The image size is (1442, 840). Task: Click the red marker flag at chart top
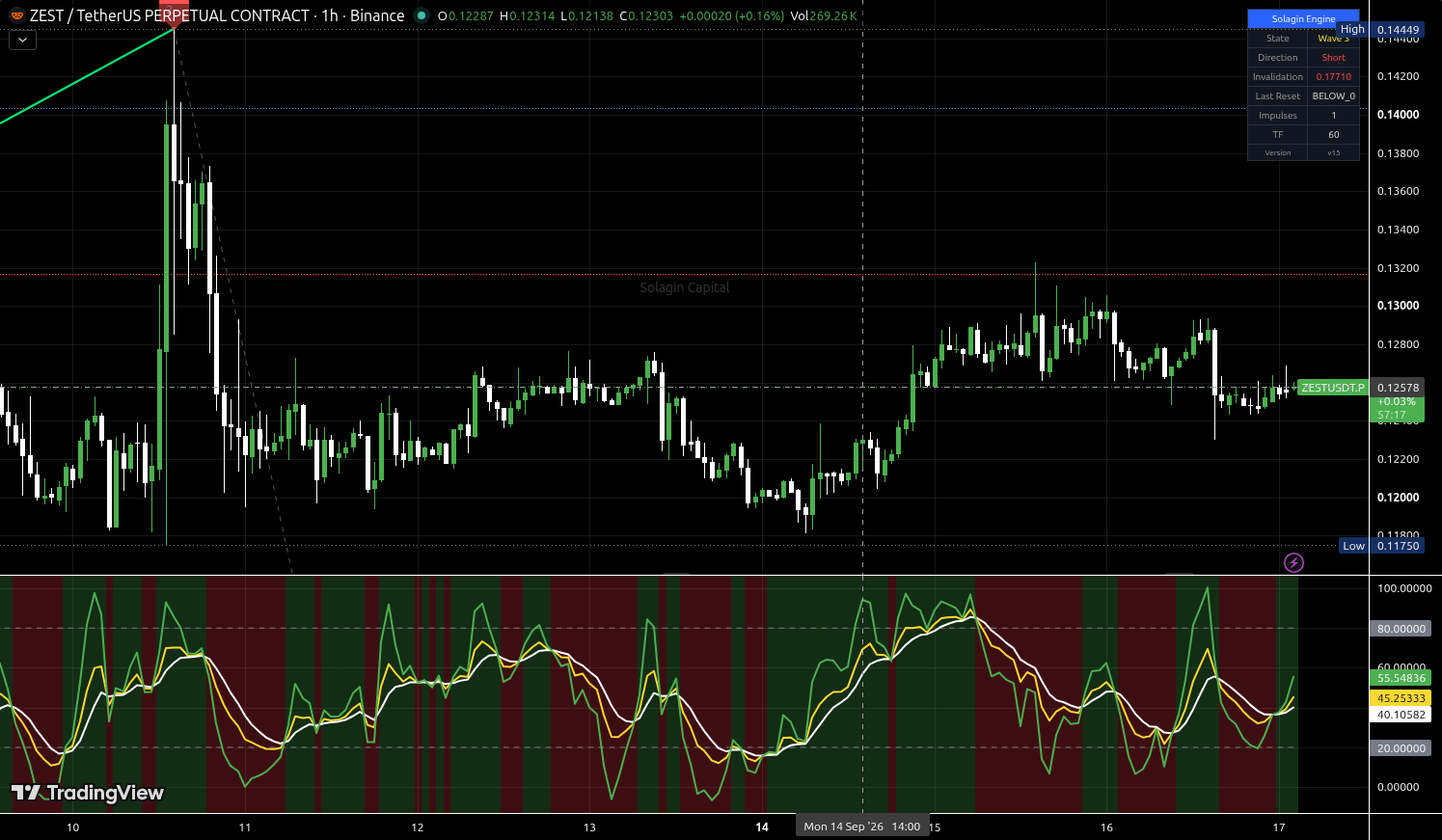pyautogui.click(x=174, y=13)
